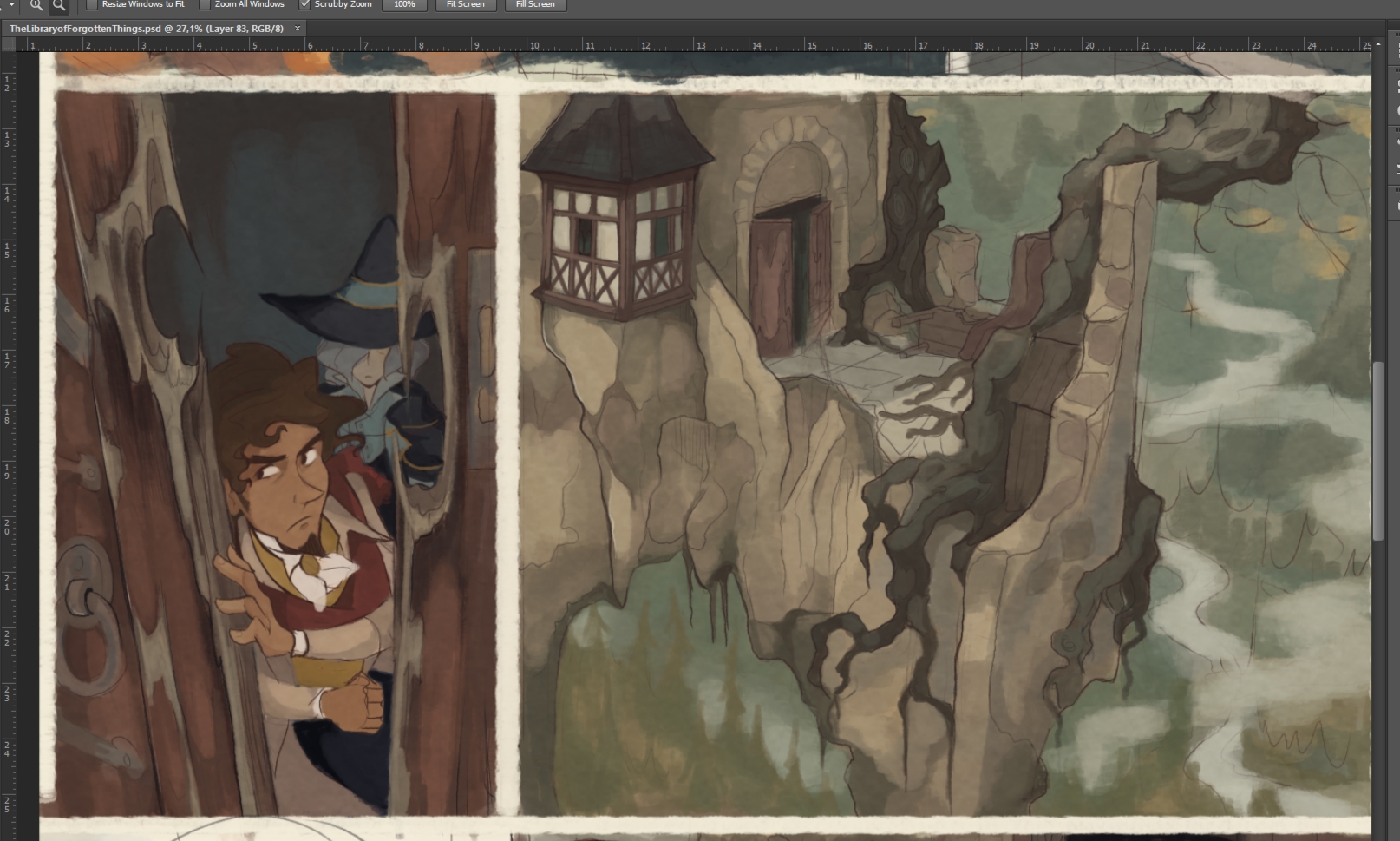
Task: Click the hanging timber-framed window box
Action: coord(616,226)
